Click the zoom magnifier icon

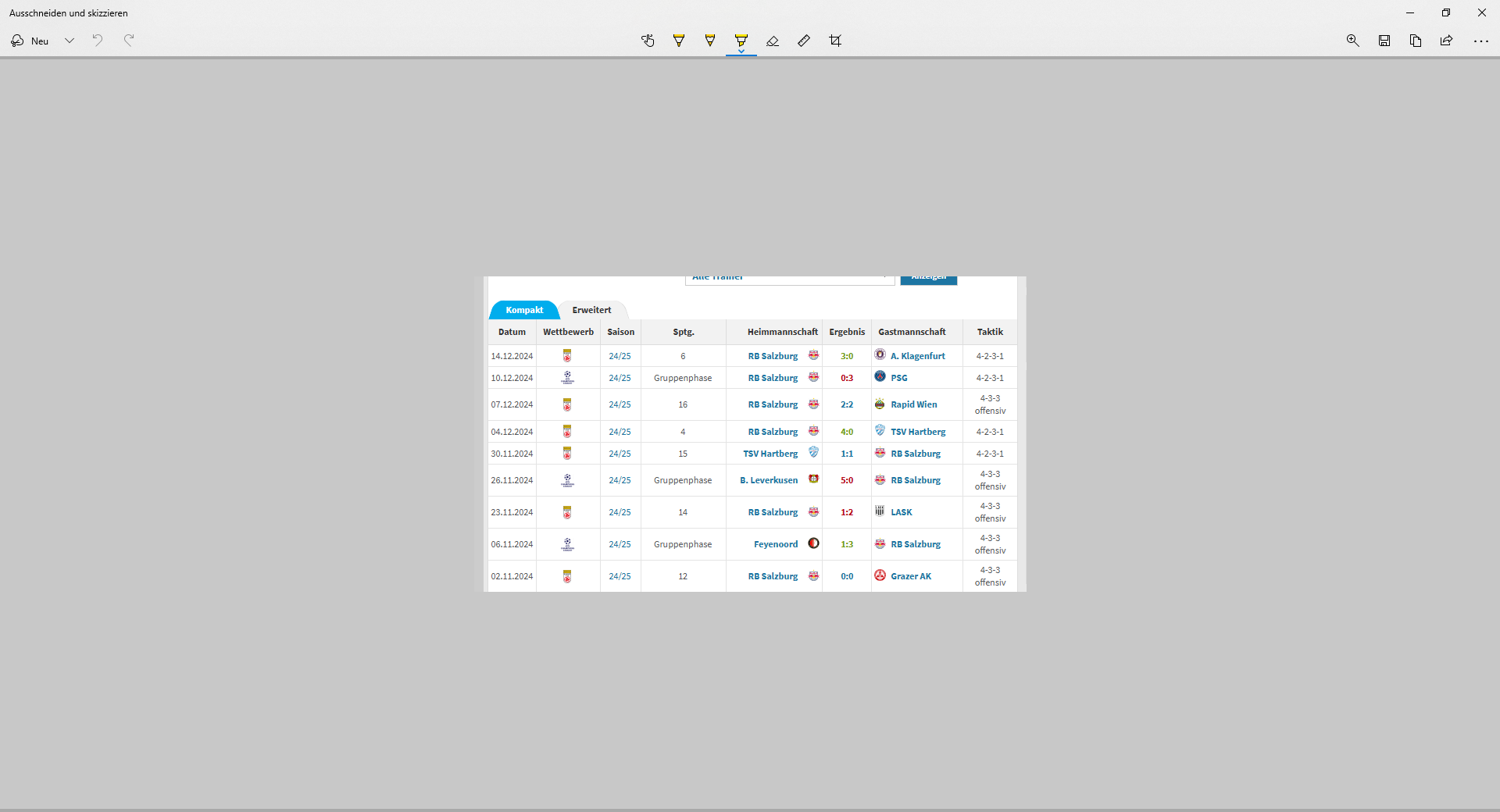click(1353, 41)
